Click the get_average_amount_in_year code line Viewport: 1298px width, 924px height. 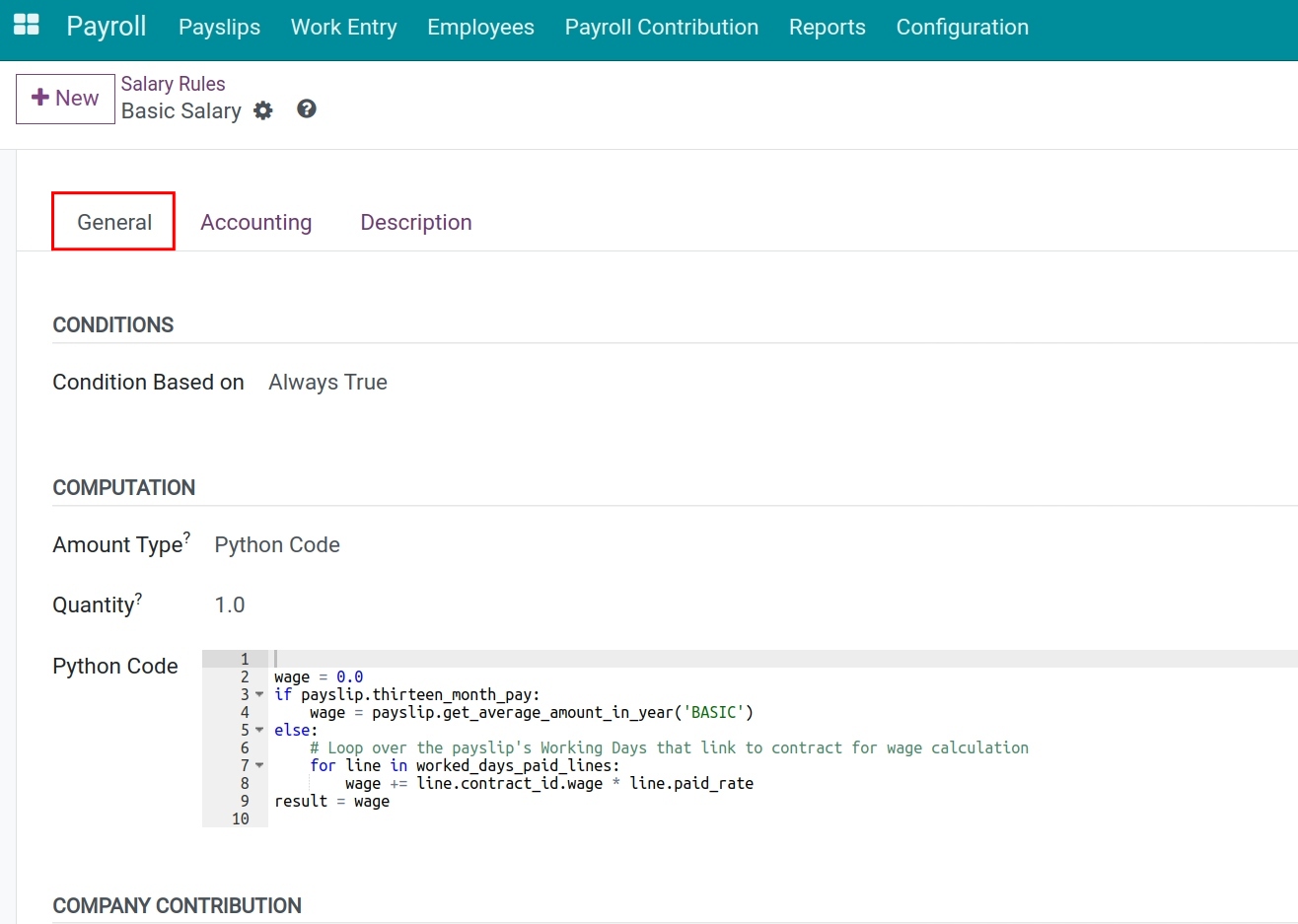click(x=532, y=712)
